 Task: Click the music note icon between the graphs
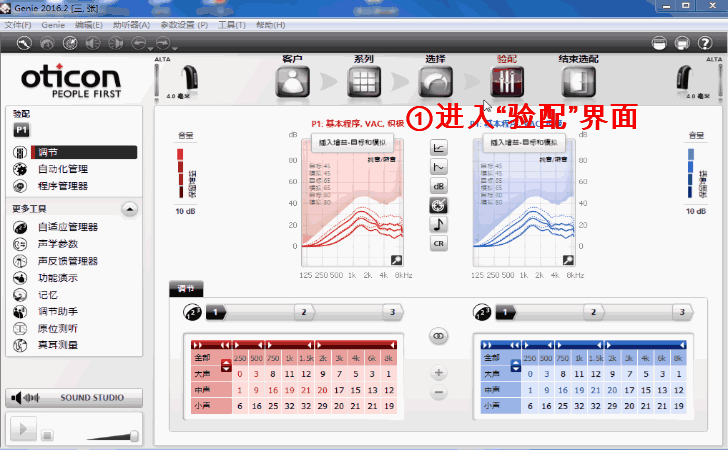tap(439, 224)
